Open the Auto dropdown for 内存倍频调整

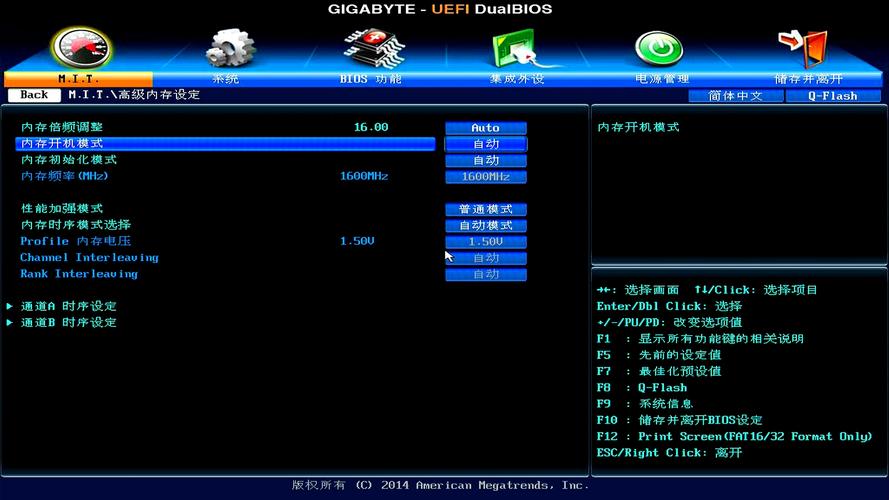[x=486, y=128]
